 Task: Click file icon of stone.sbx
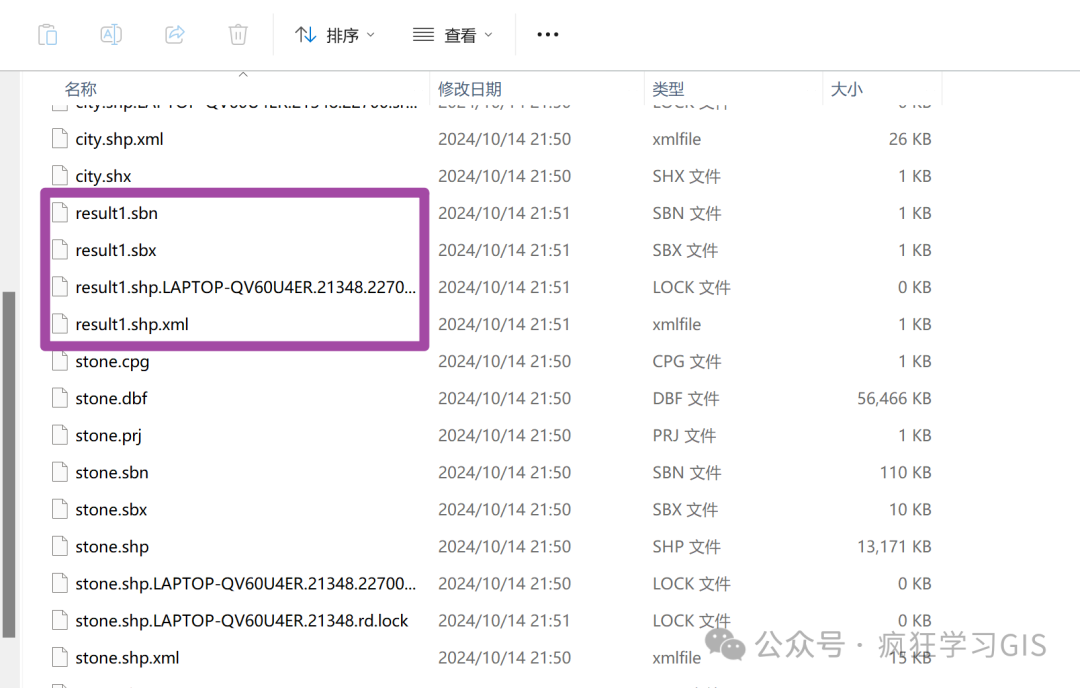pos(60,509)
